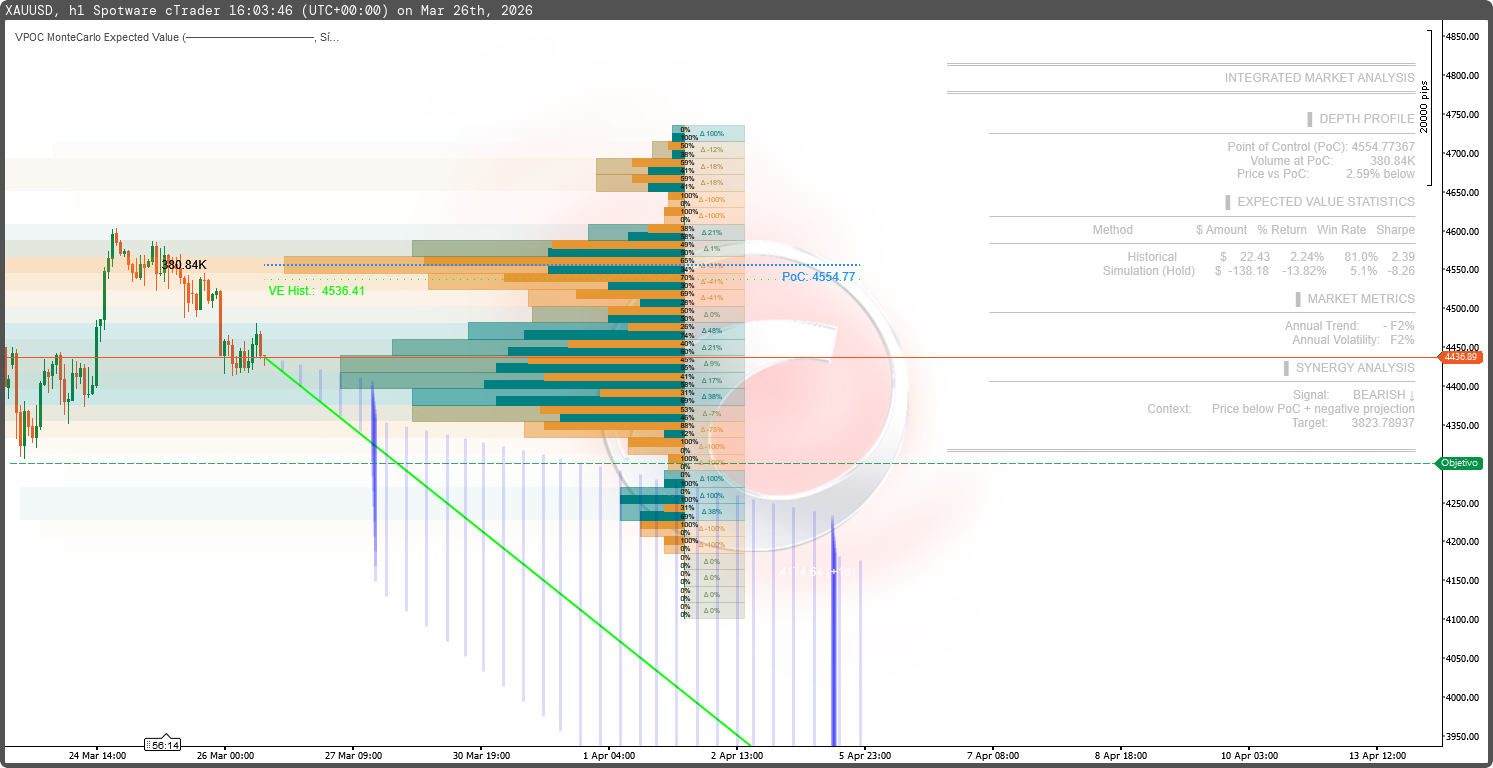Select the green Objetivo marker on price axis
Image resolution: width=1493 pixels, height=768 pixels.
(1459, 463)
